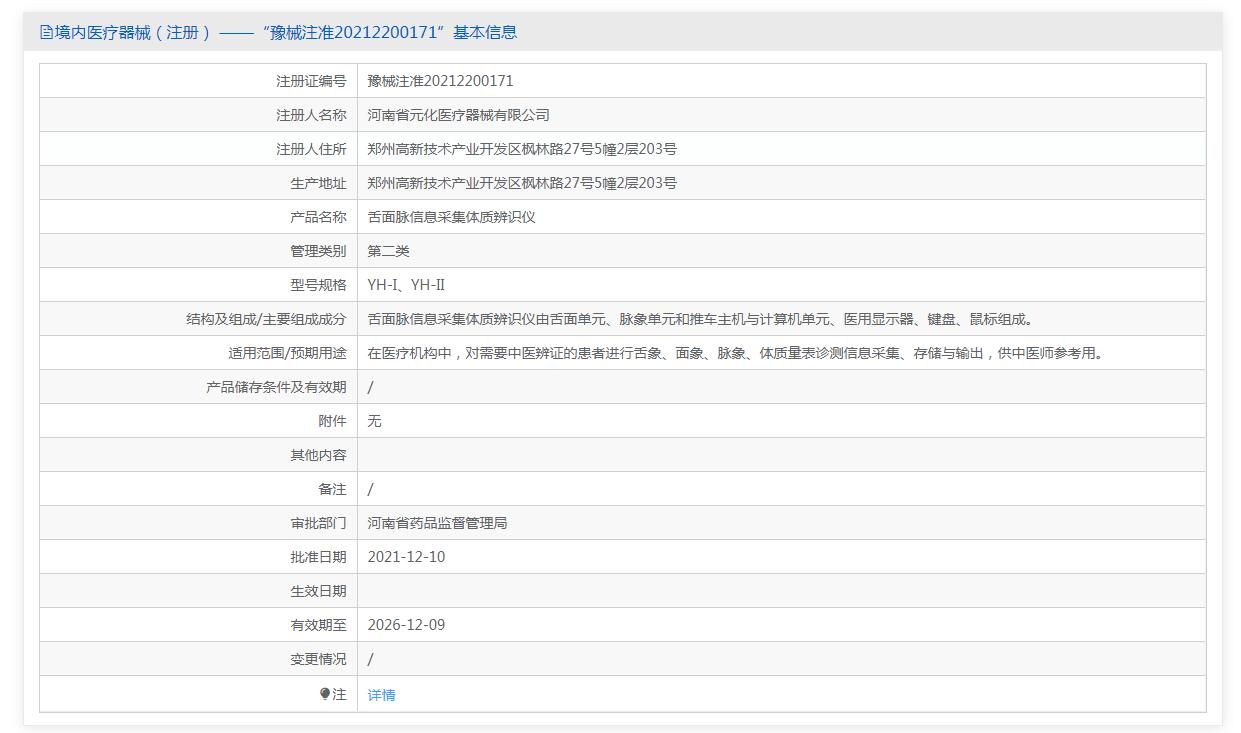
Task: Click registrant name 河南省元化医疗器械有限公司
Action: 458,115
